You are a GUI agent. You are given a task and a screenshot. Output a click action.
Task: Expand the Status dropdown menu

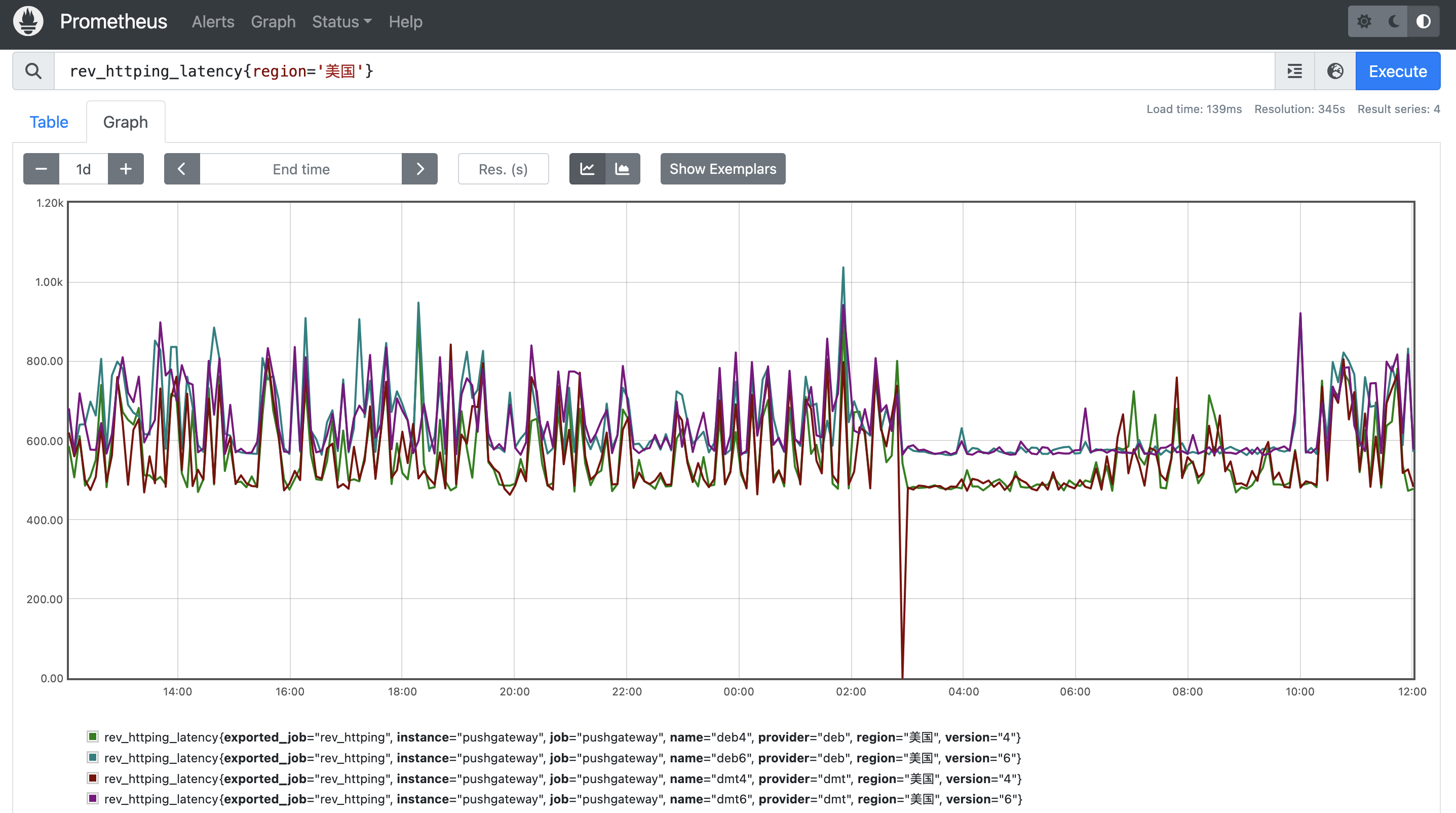pos(341,21)
